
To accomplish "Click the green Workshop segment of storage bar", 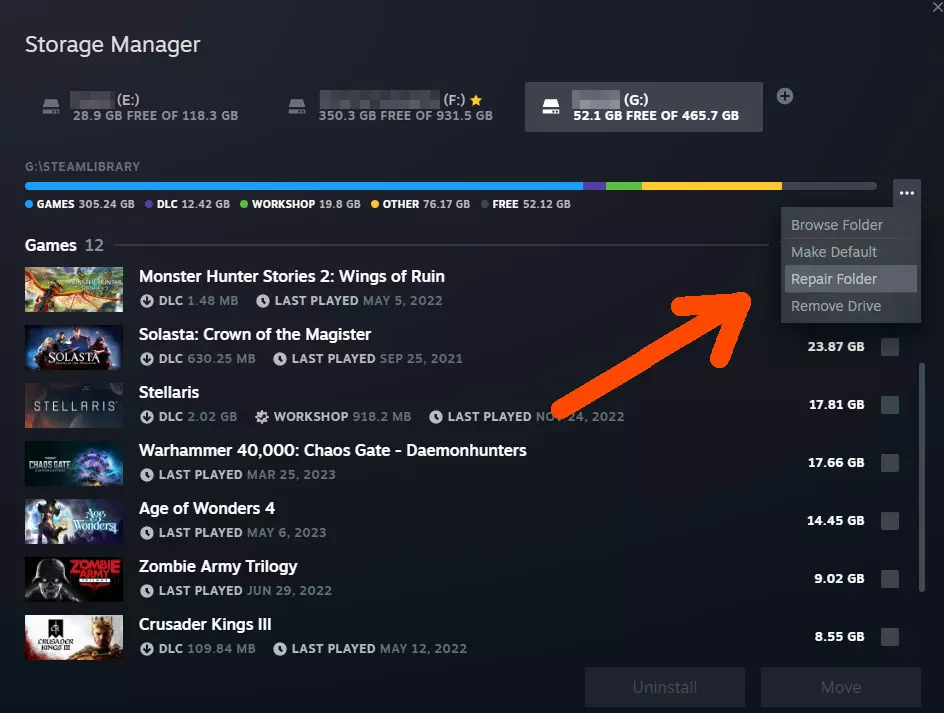I will coord(624,186).
